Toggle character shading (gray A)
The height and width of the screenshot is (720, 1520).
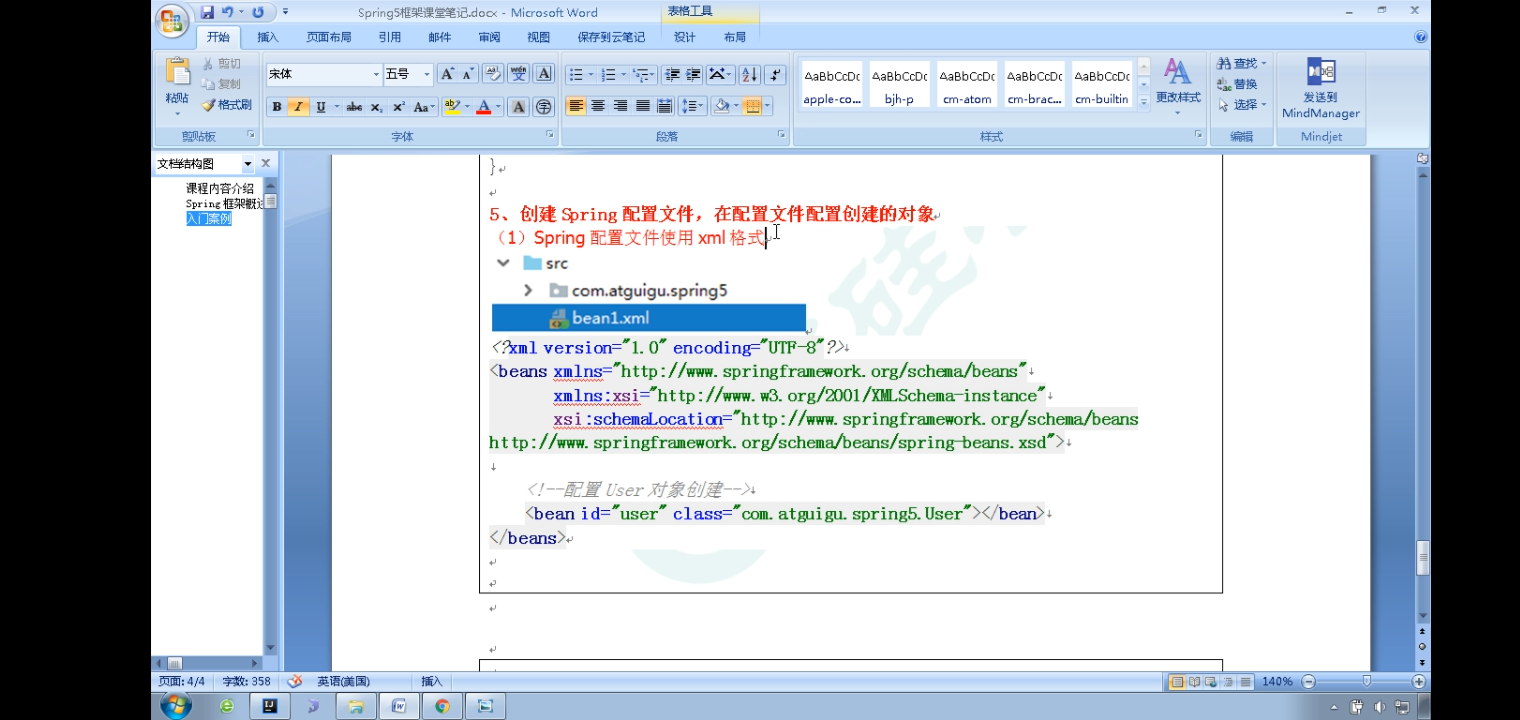point(518,107)
